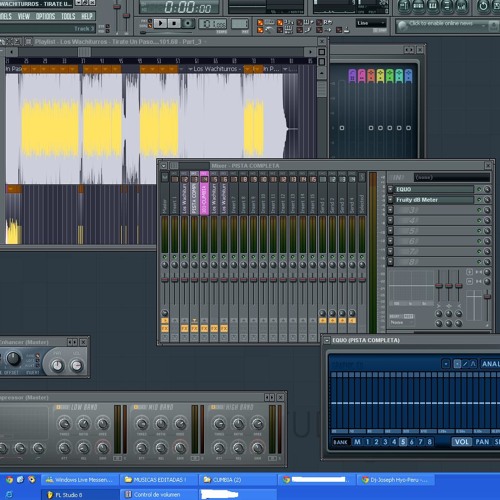Select EQUO bank 5
500x500 pixels.
point(403,442)
